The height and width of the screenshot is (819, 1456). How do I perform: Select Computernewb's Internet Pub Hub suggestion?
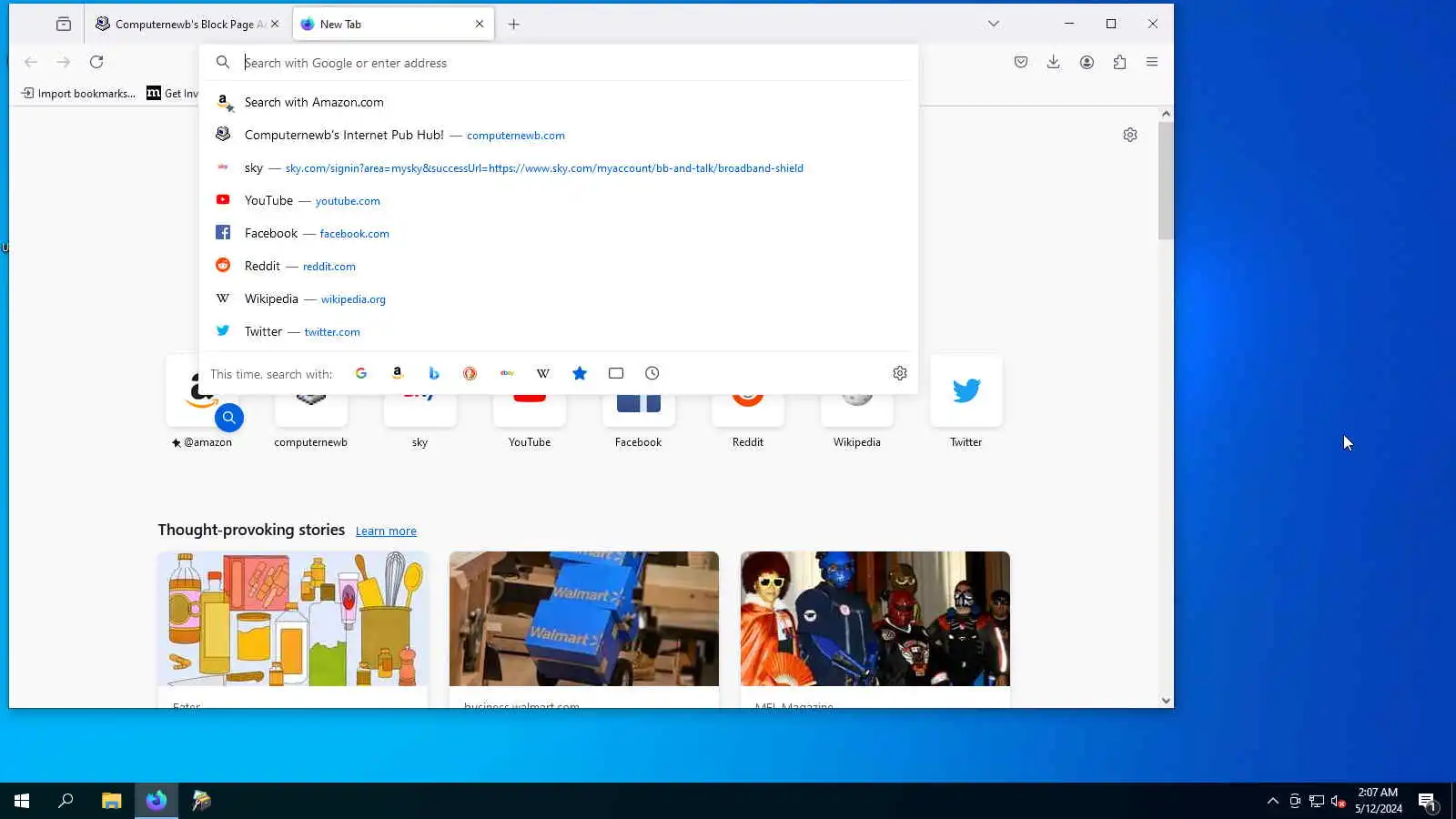tap(557, 135)
